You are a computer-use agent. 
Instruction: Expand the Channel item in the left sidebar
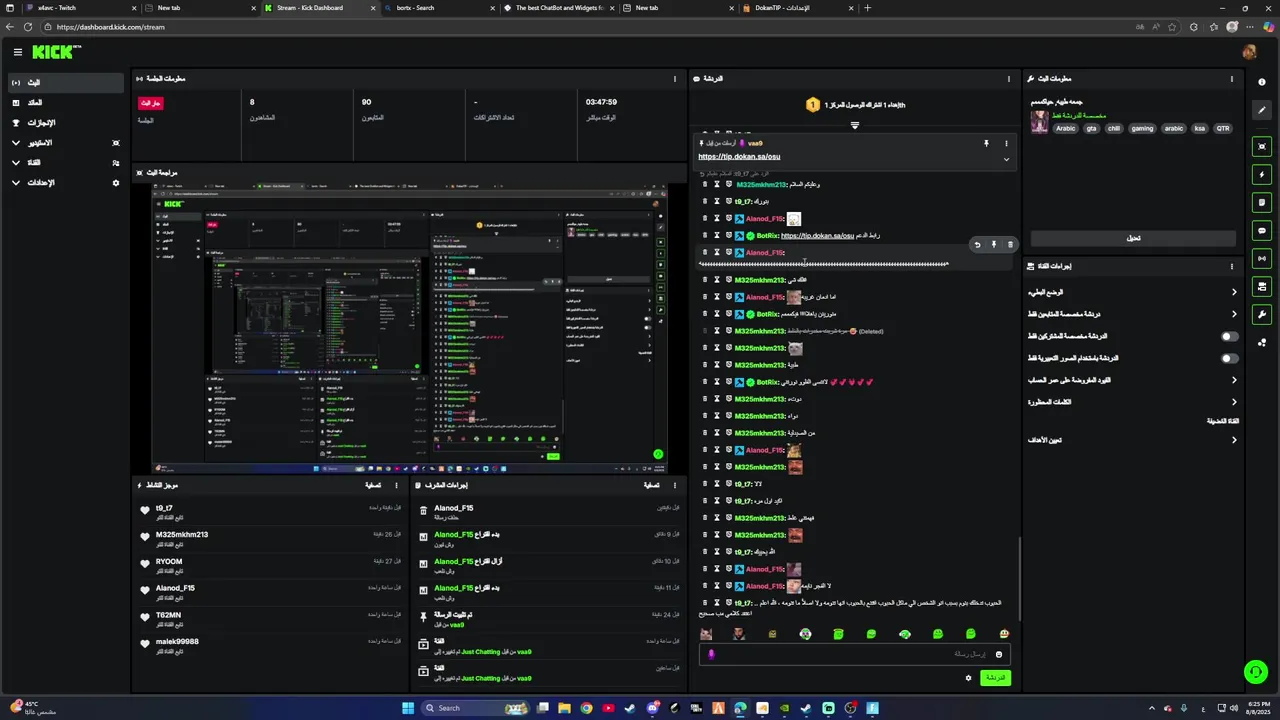[65, 163]
